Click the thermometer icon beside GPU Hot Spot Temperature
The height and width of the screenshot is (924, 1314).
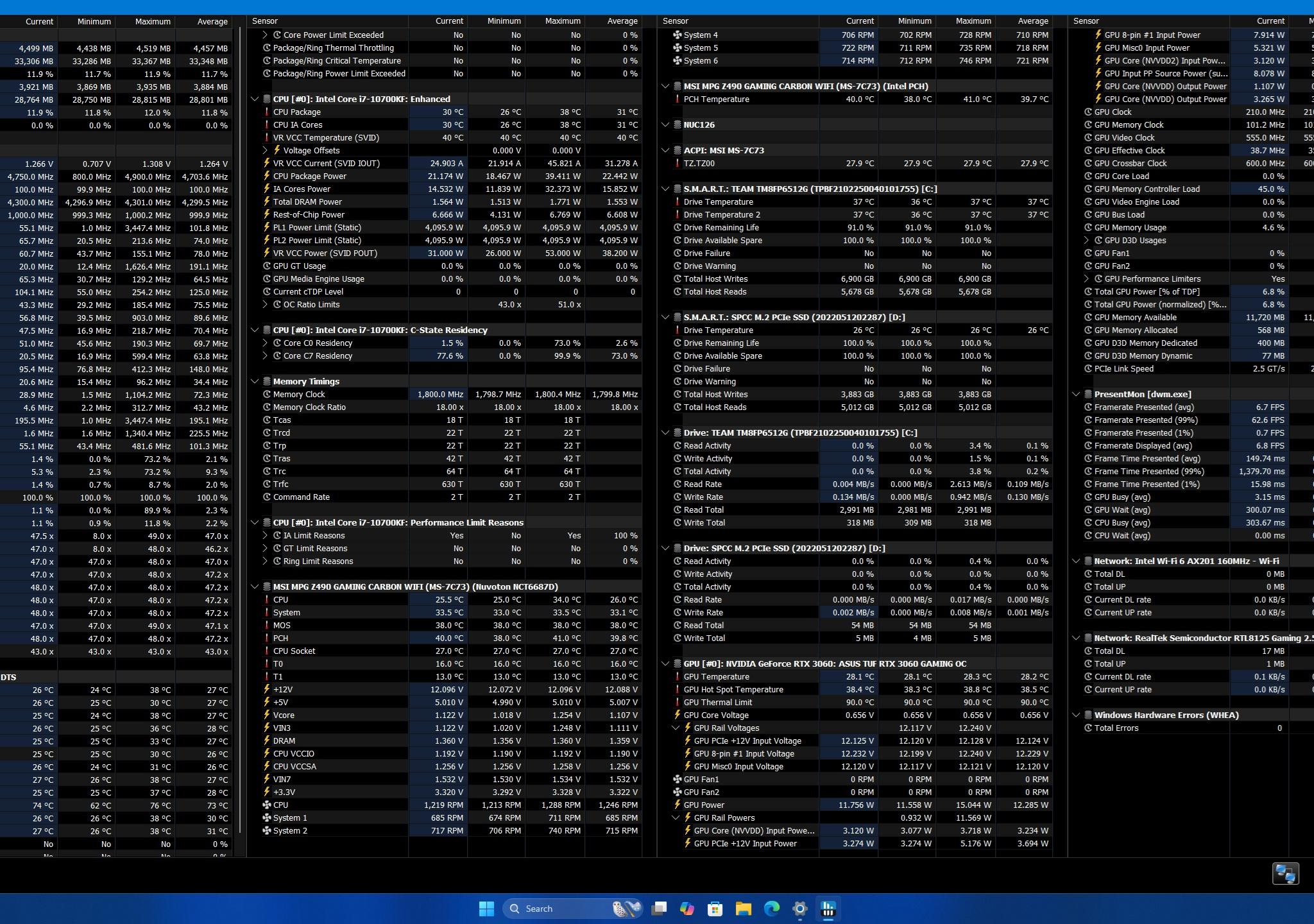(x=678, y=689)
